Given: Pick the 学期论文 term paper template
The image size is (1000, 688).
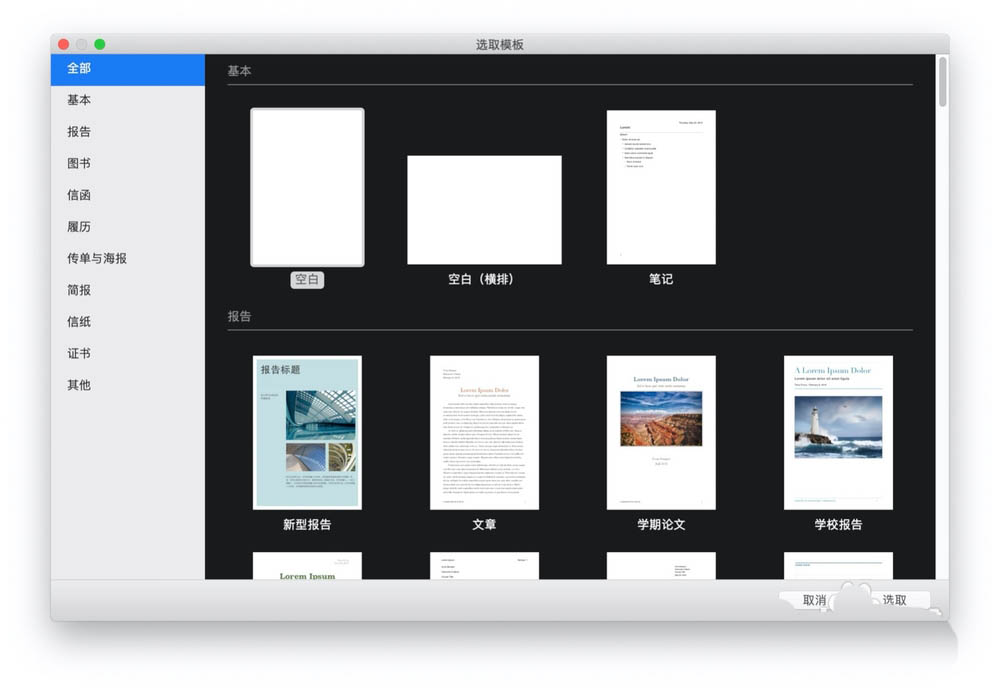Looking at the screenshot, I should point(661,432).
